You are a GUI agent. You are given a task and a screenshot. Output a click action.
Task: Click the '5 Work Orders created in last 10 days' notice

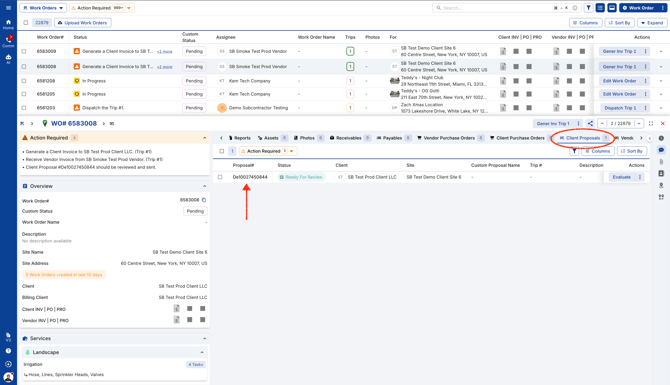point(64,275)
